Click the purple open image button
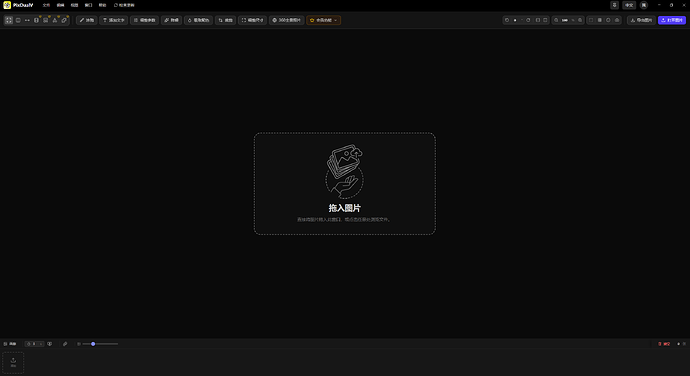The width and height of the screenshot is (690, 376). pyautogui.click(x=672, y=20)
